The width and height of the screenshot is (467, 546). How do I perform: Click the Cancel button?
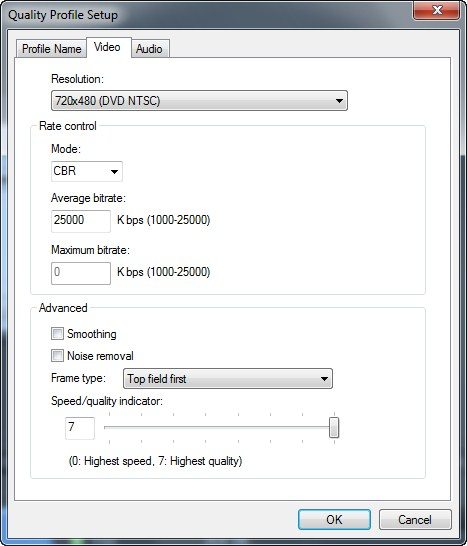415,520
